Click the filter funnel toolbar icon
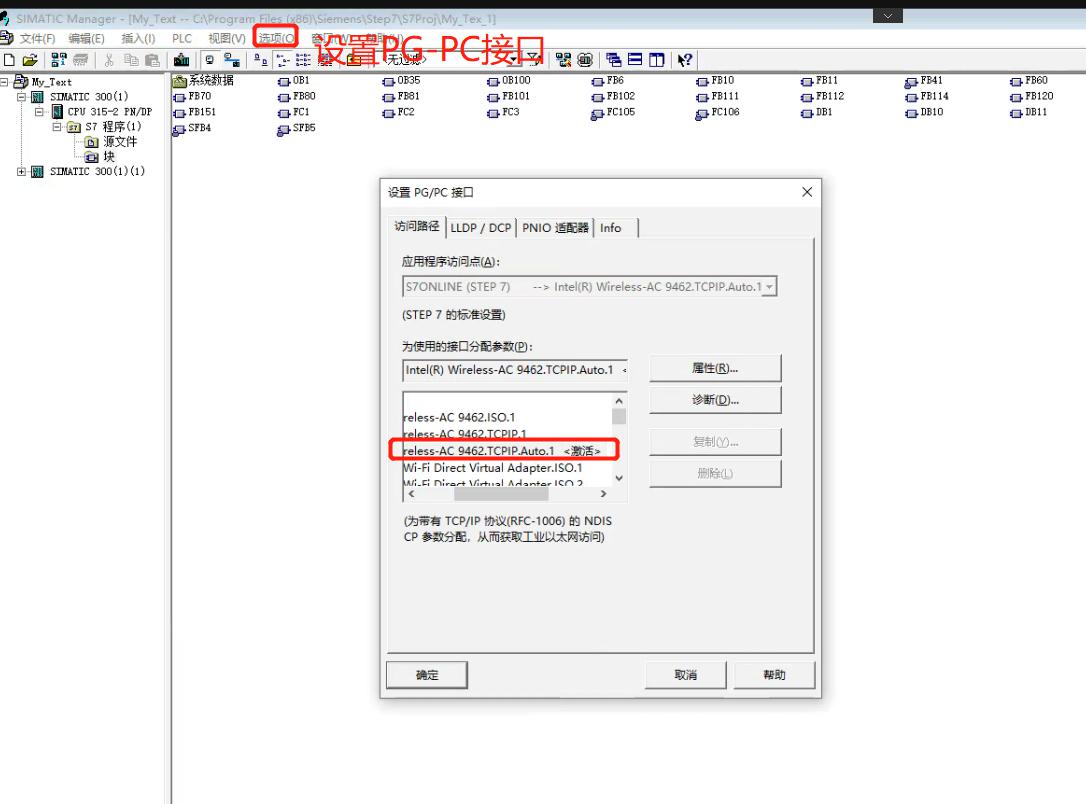The image size is (1086, 804). pos(534,60)
